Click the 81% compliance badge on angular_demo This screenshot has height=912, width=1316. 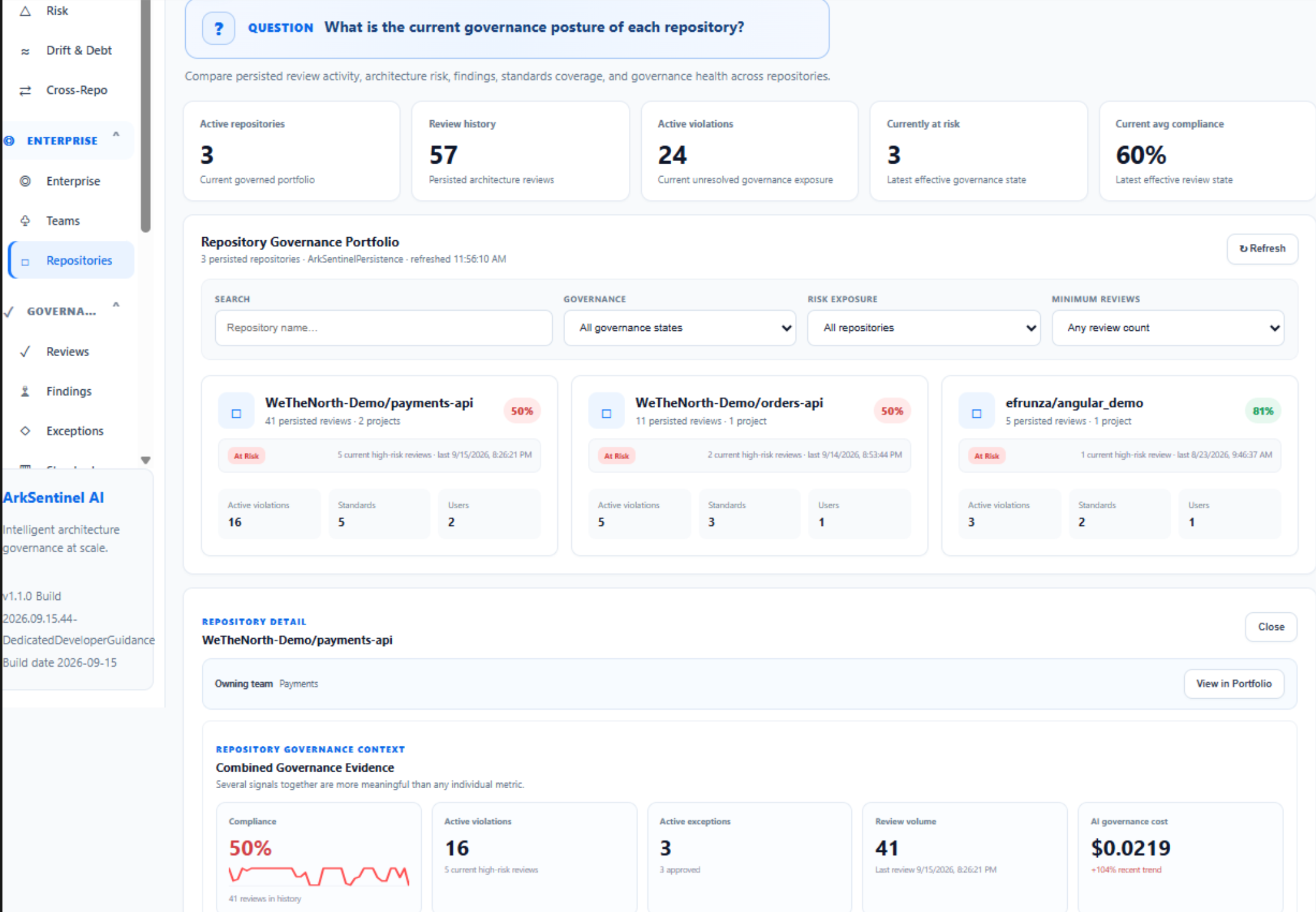click(1263, 411)
